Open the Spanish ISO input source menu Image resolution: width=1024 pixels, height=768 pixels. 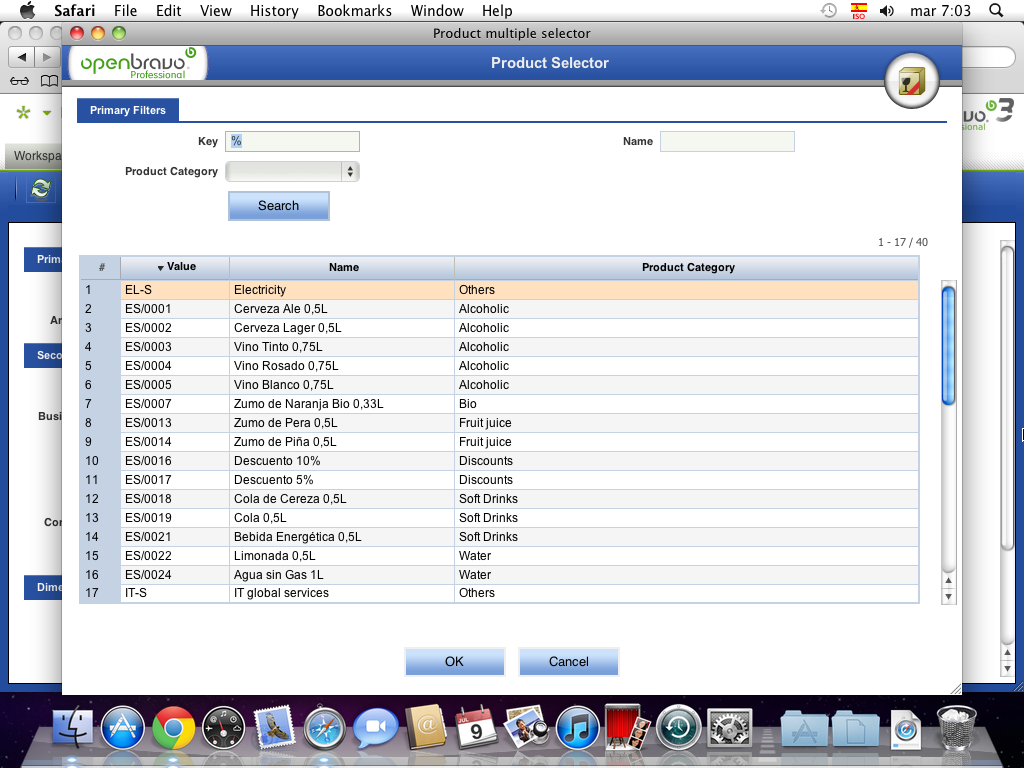tap(858, 11)
